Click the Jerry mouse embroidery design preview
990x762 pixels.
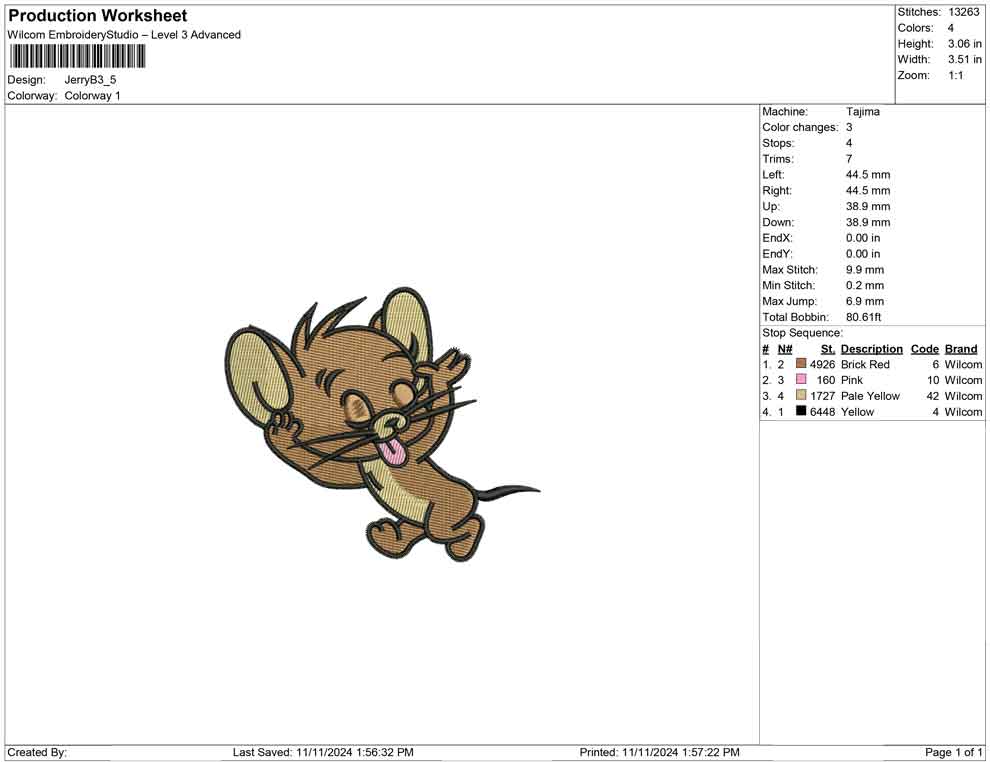382,425
